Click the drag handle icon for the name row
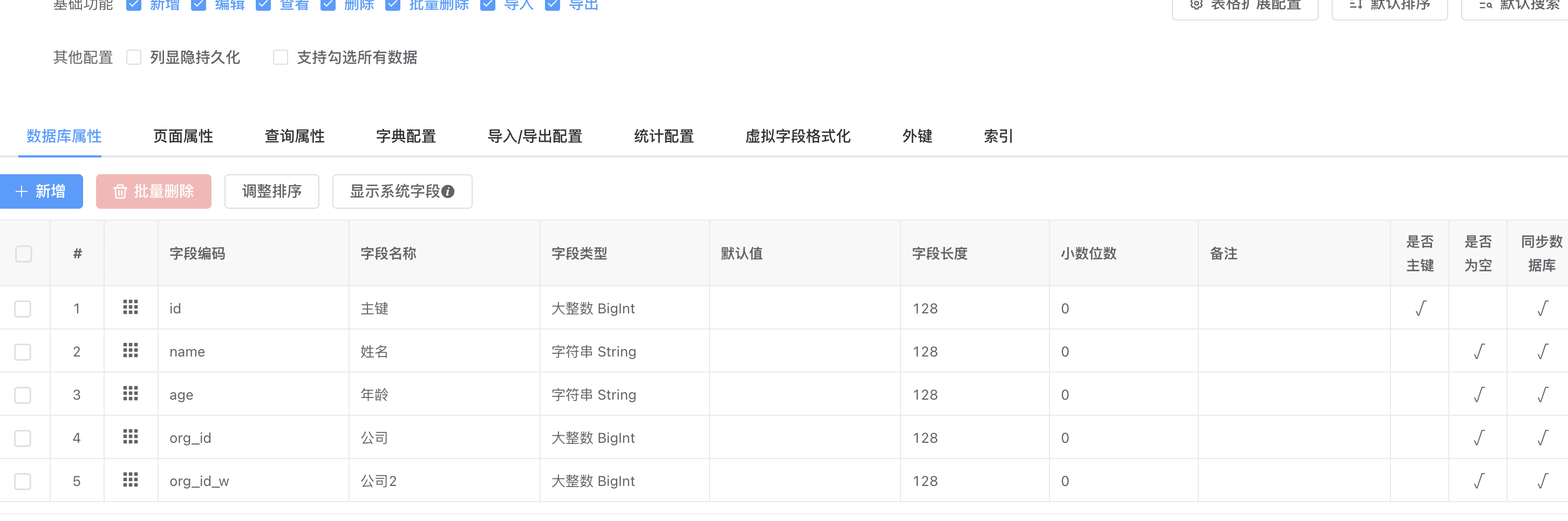Viewport: 1568px width, 521px height. tap(130, 351)
